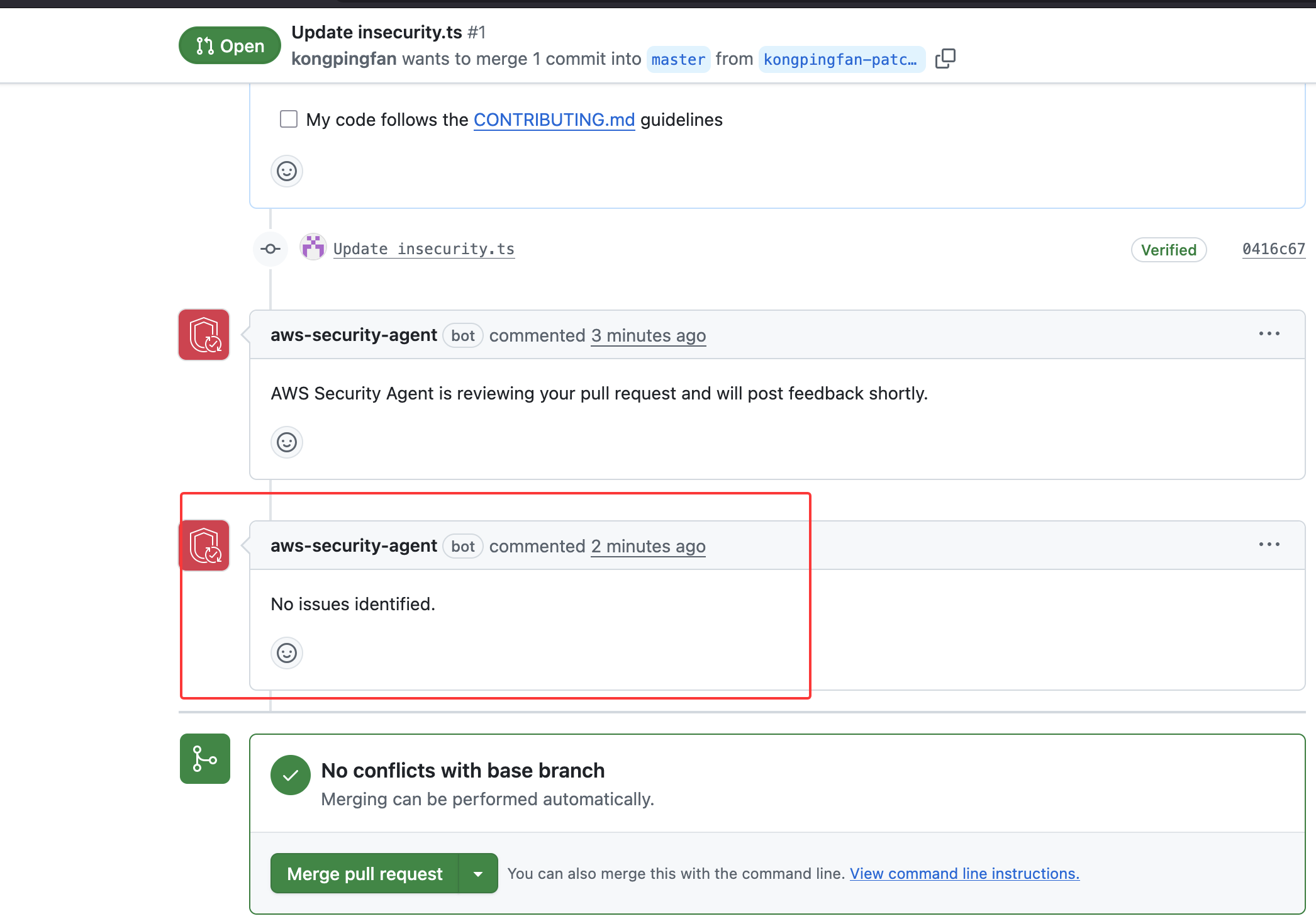Open the merge method dropdown arrow

pos(478,873)
